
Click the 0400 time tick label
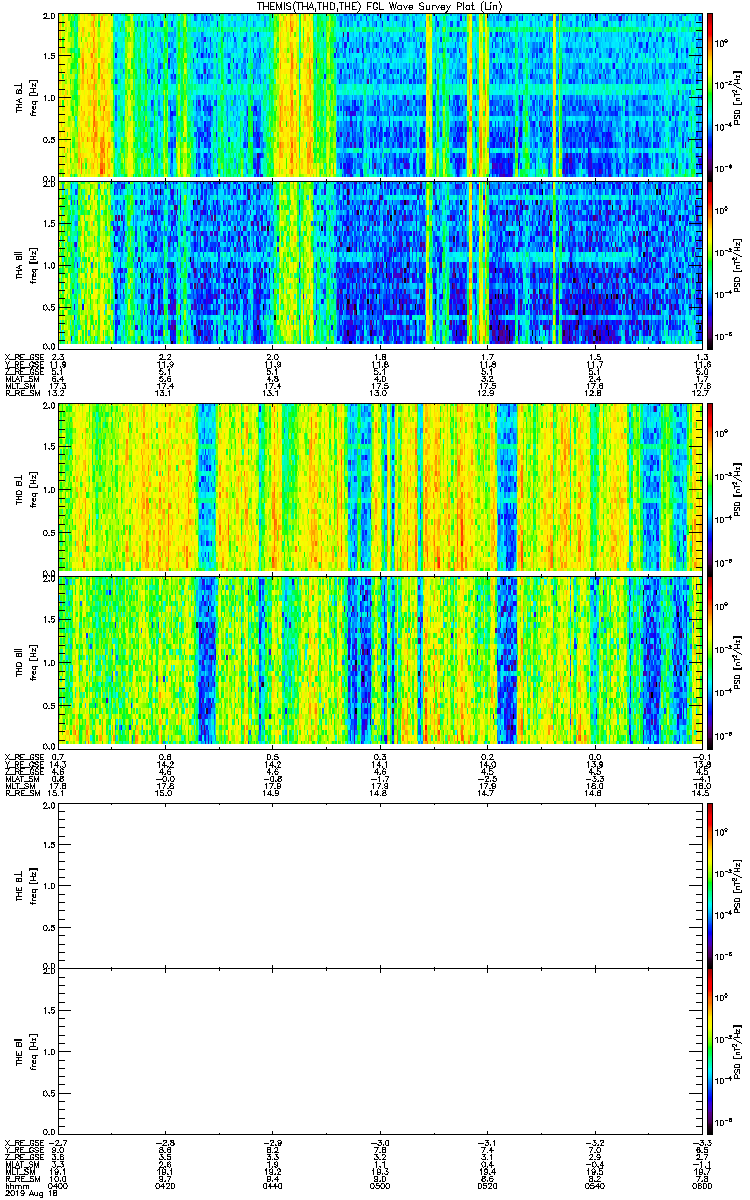click(x=58, y=1187)
